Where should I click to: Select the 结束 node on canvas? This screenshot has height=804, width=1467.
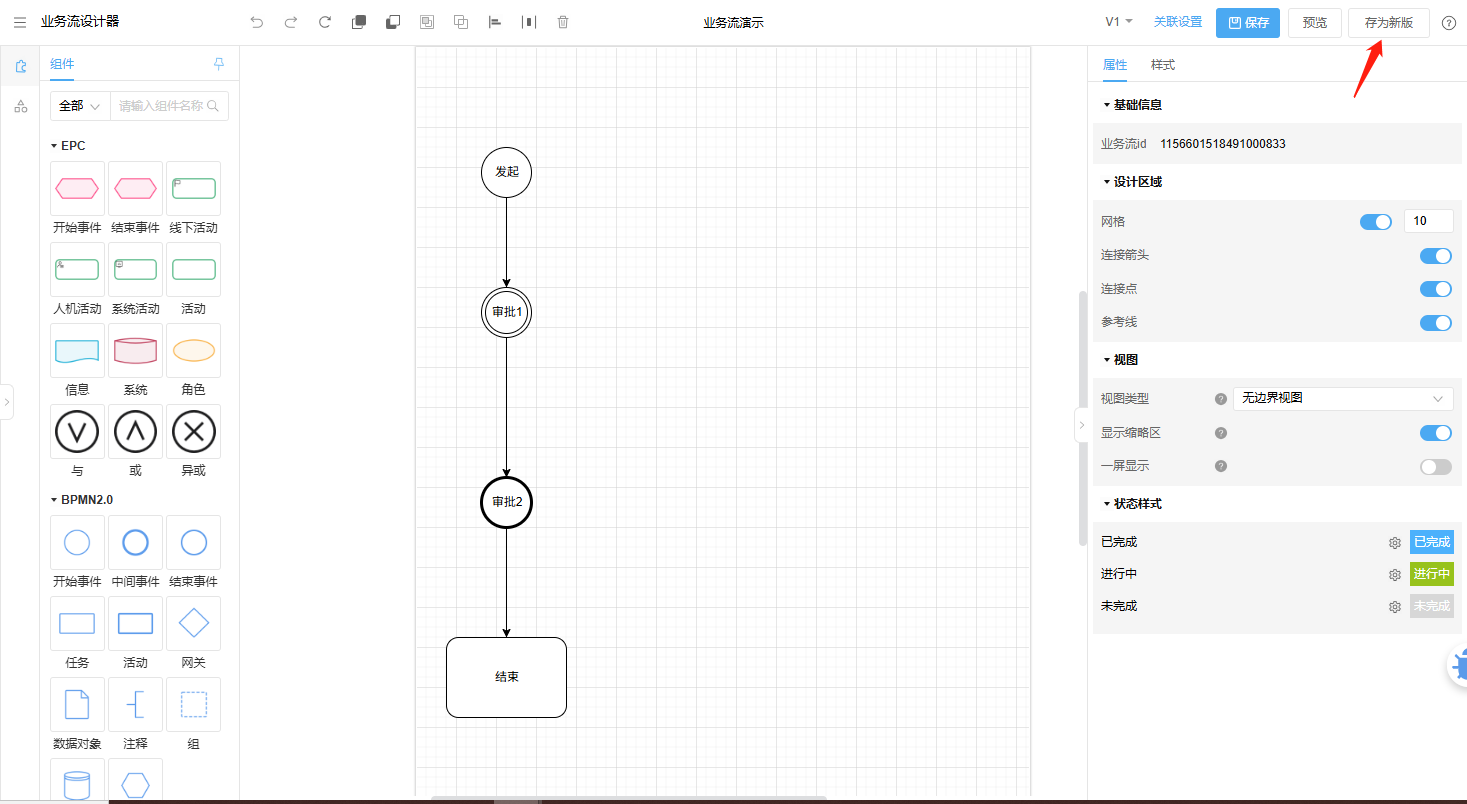point(507,678)
